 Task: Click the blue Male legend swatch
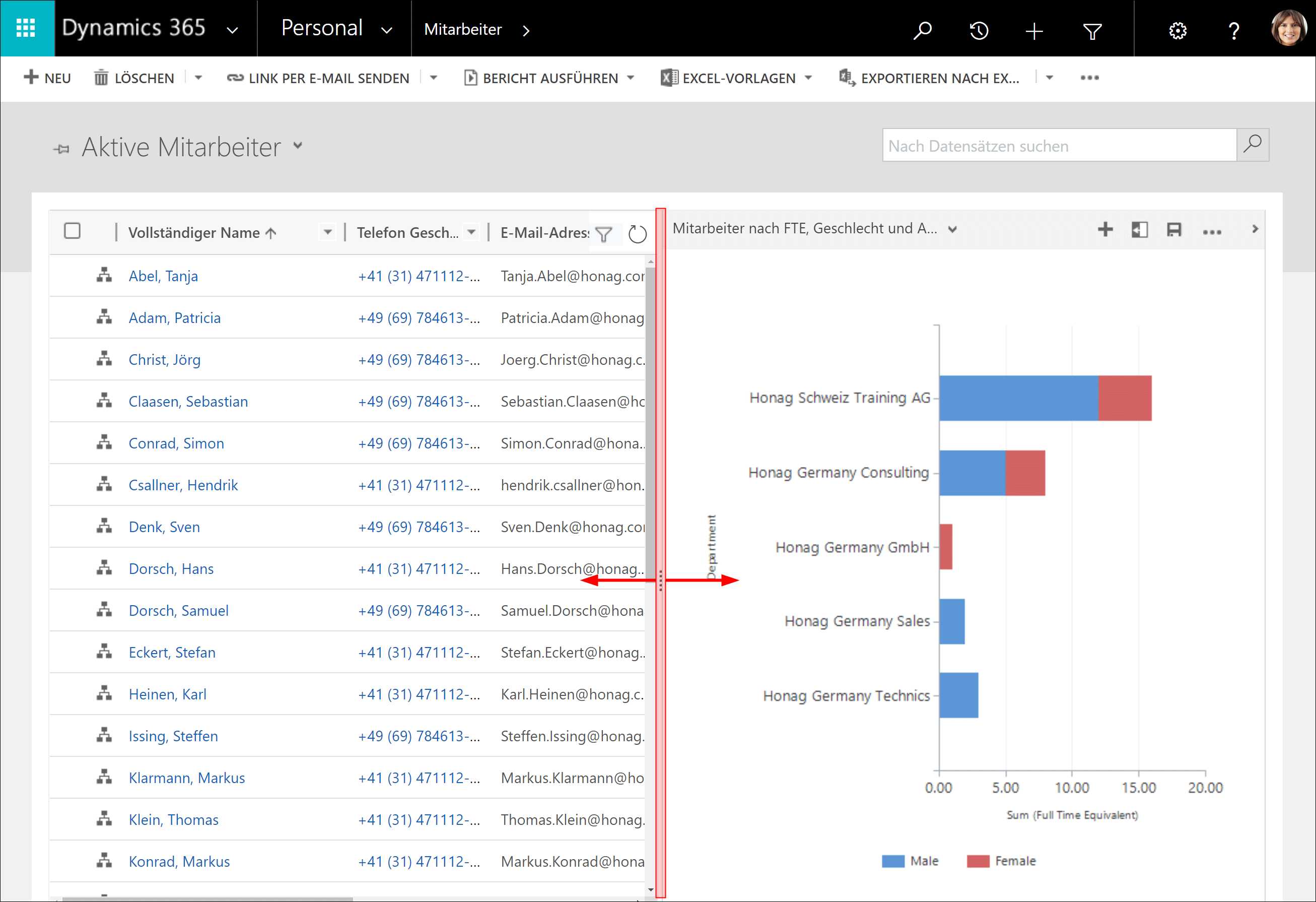pos(893,861)
